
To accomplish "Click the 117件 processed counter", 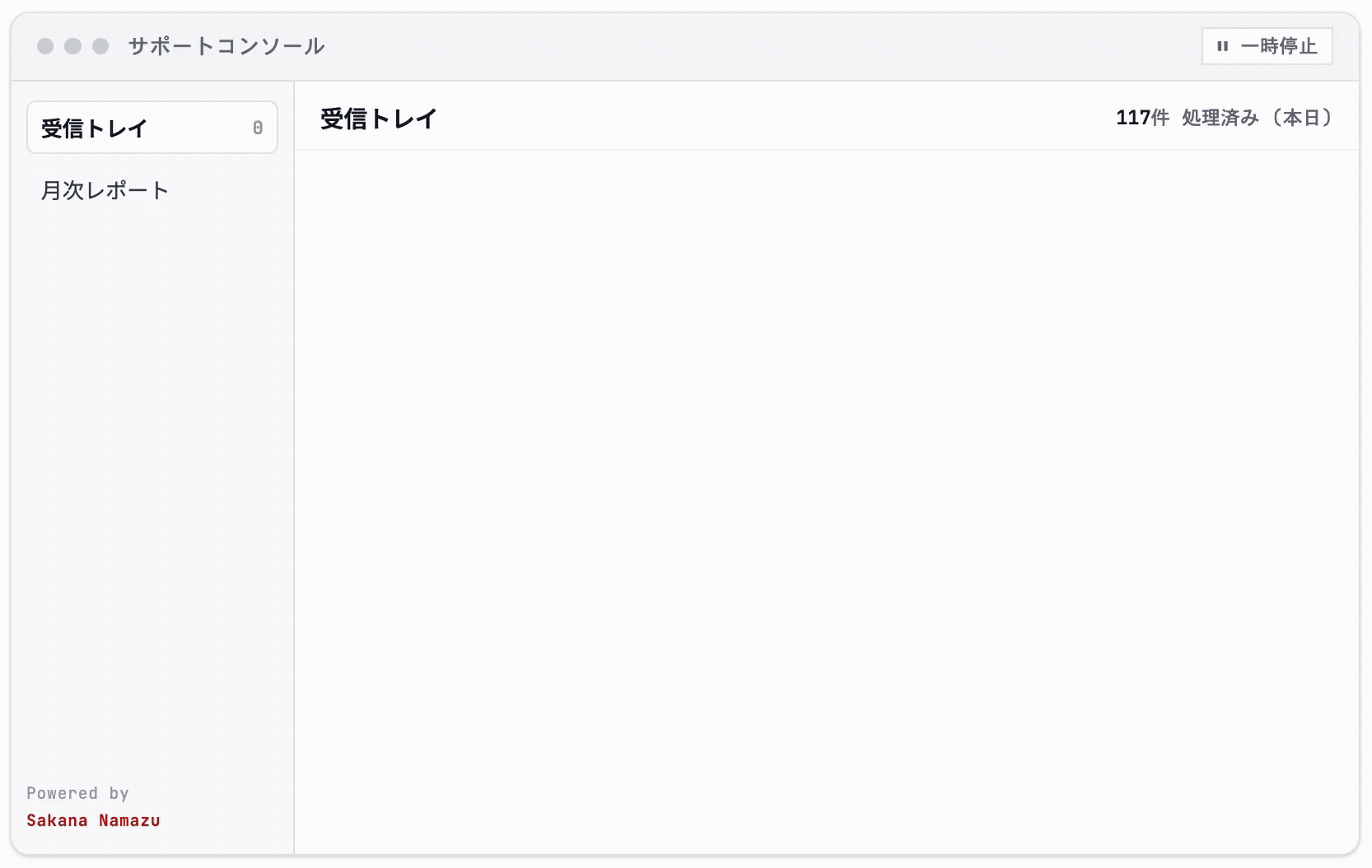I will pos(1142,118).
